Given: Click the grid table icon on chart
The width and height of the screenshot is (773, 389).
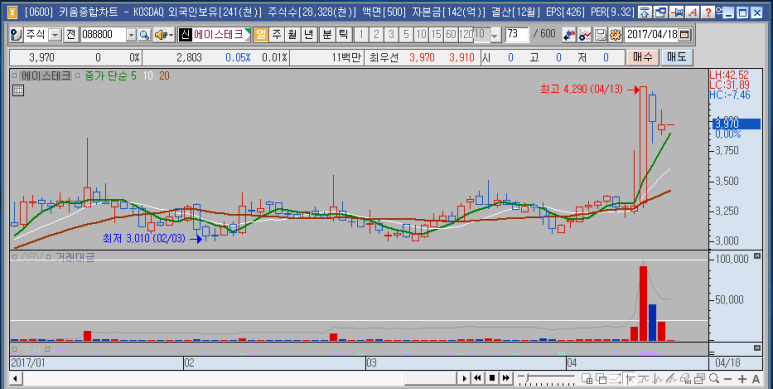Looking at the screenshot, I should pos(18,90).
